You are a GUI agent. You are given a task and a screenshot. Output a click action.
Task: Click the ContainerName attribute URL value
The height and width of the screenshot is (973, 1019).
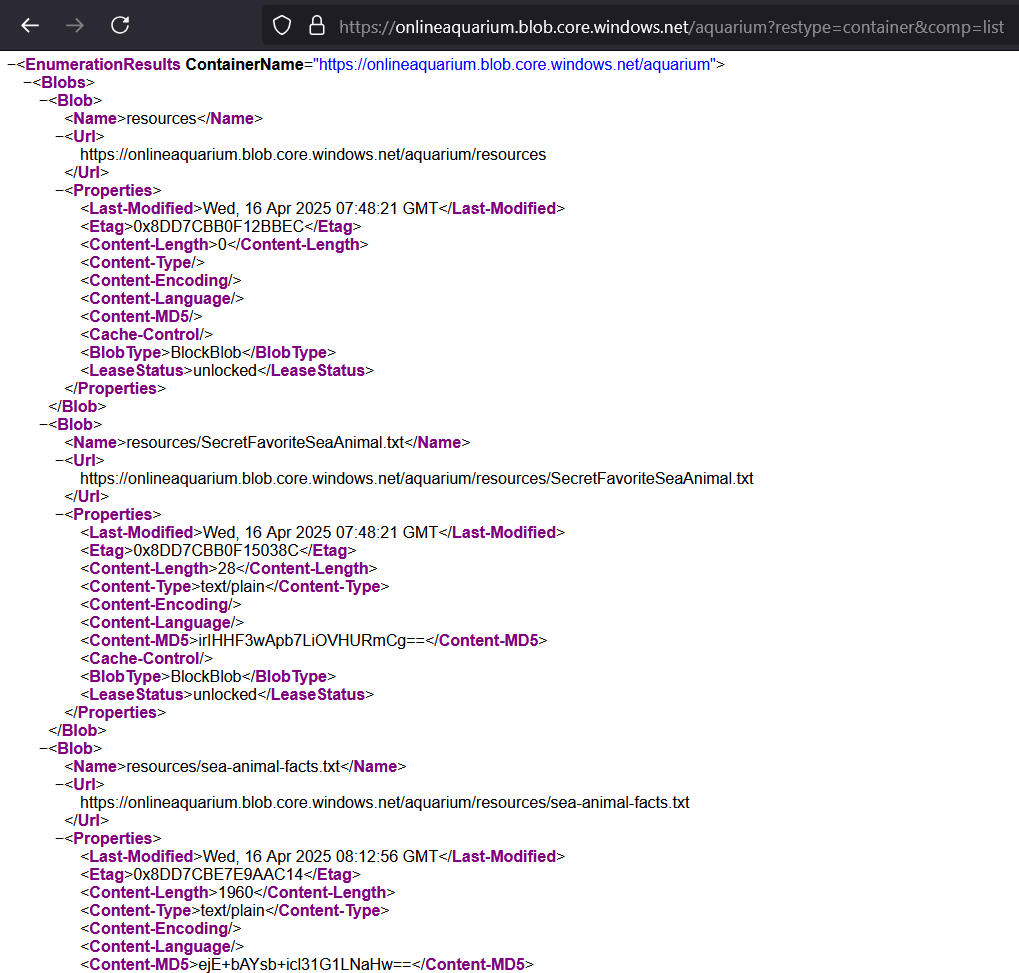[x=514, y=65]
